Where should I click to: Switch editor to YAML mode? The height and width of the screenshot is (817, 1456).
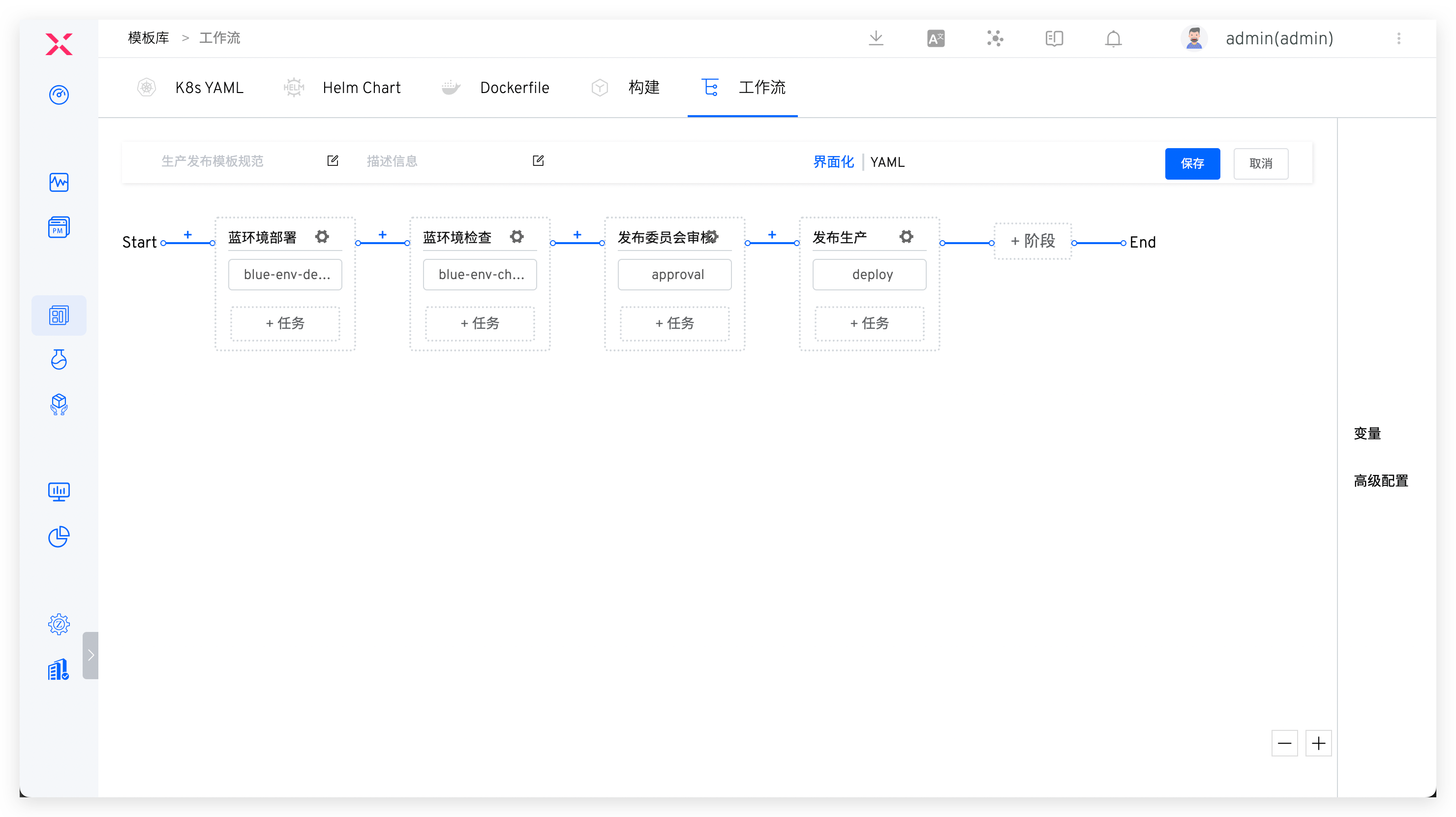click(887, 162)
